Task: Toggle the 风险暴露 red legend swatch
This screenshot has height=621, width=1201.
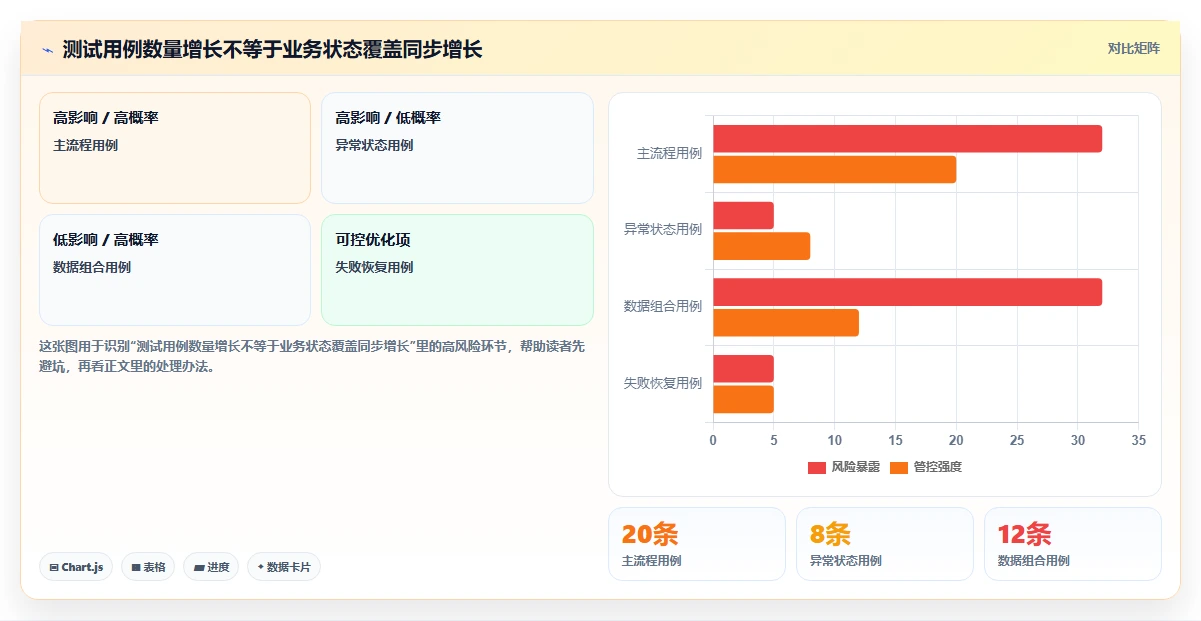Action: (x=817, y=468)
